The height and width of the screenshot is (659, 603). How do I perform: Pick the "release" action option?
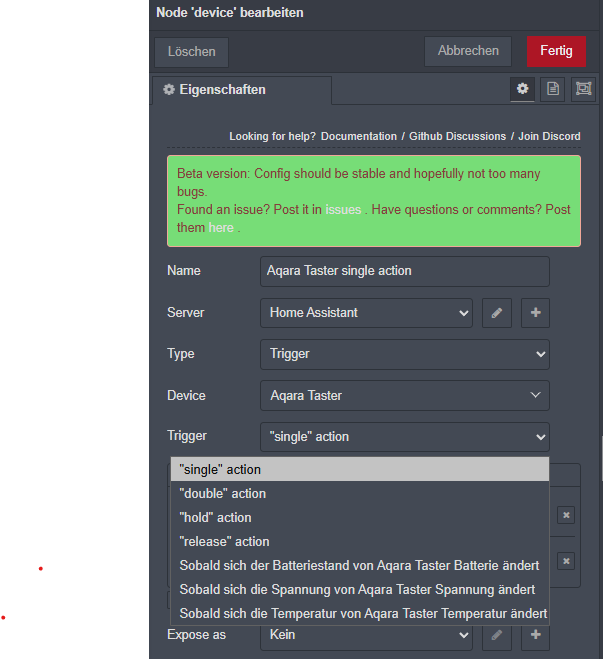pyautogui.click(x=224, y=542)
